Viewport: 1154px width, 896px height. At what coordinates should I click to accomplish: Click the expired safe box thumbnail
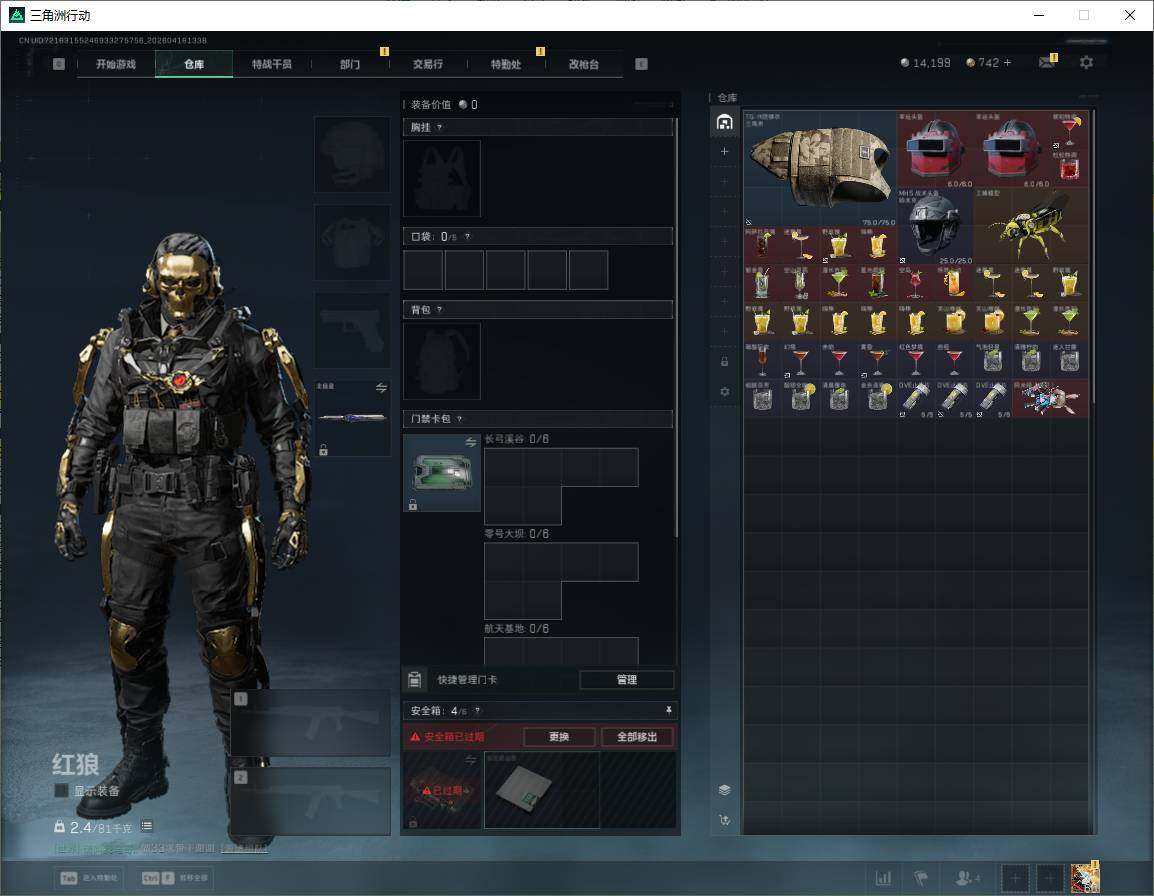(442, 790)
